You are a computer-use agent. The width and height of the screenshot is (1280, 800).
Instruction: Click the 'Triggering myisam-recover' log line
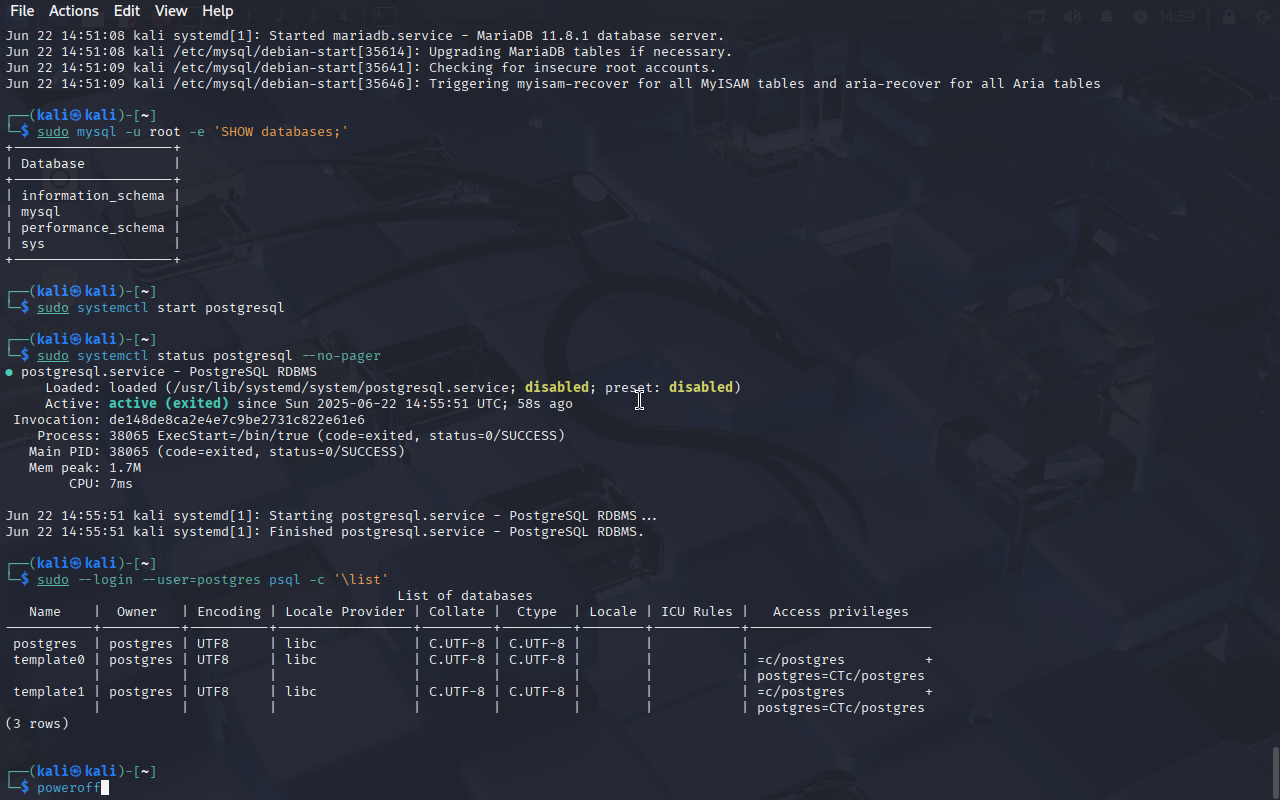[553, 84]
